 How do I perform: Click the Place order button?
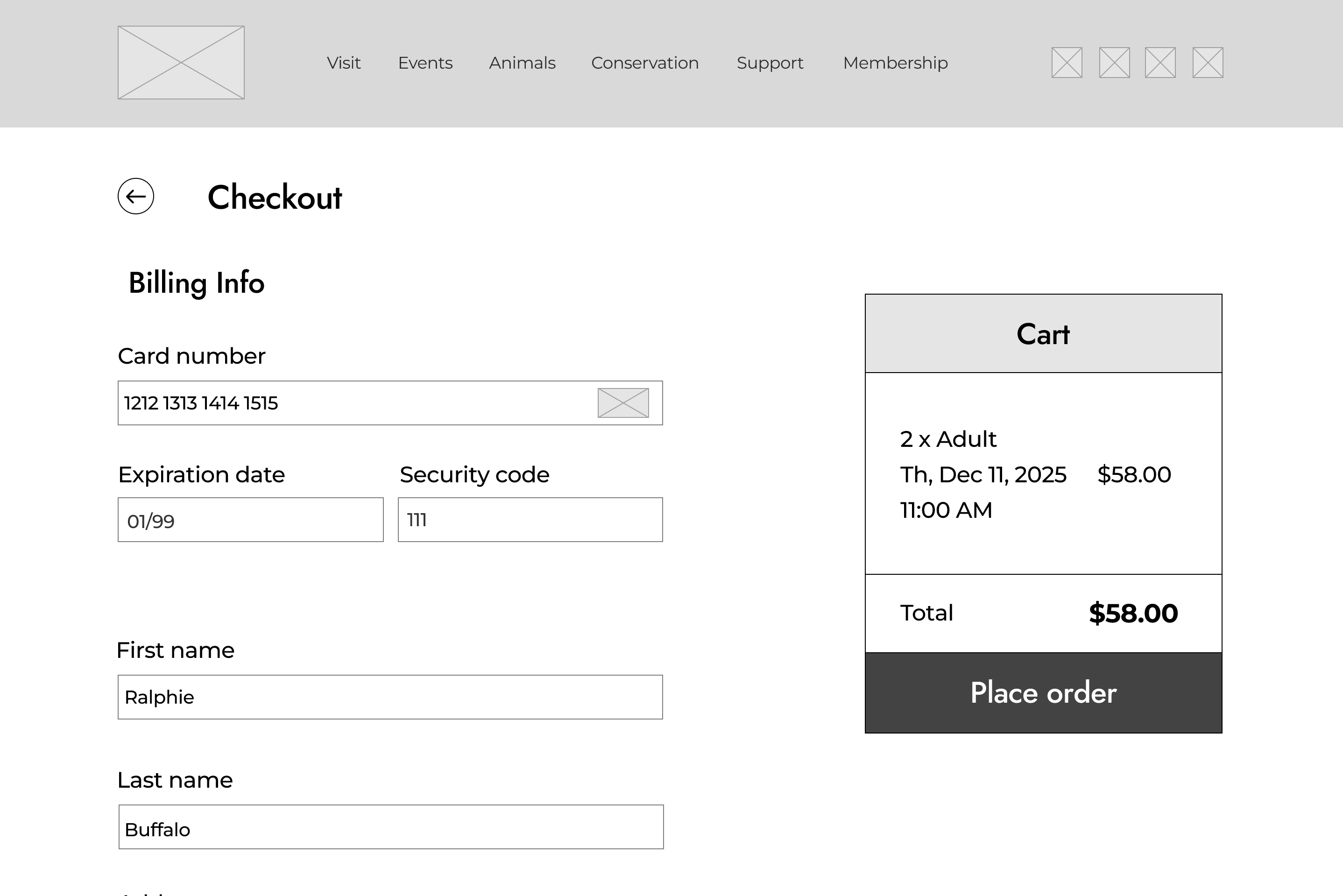pyautogui.click(x=1044, y=692)
